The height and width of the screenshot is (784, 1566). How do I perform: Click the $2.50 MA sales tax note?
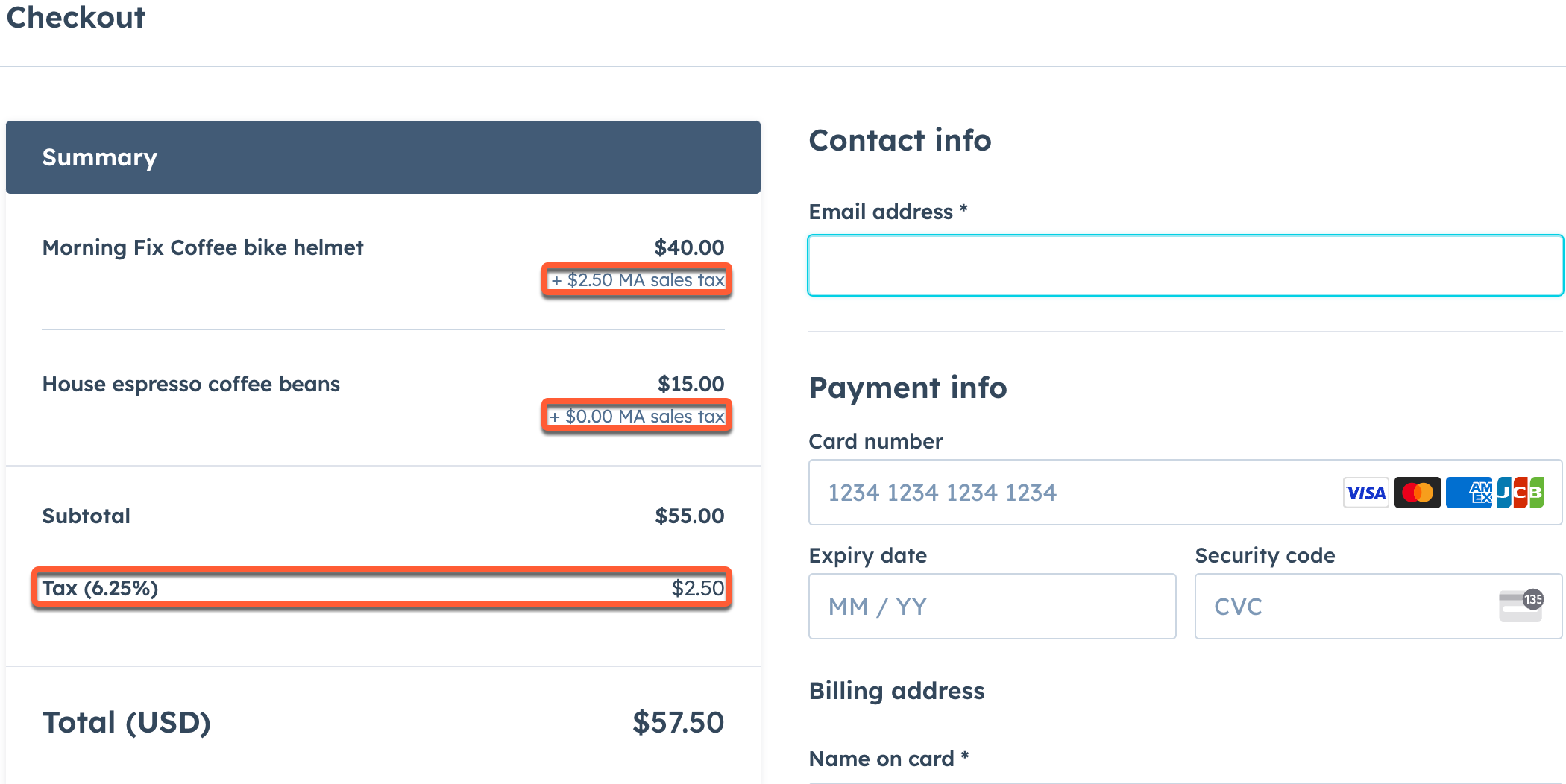638,280
